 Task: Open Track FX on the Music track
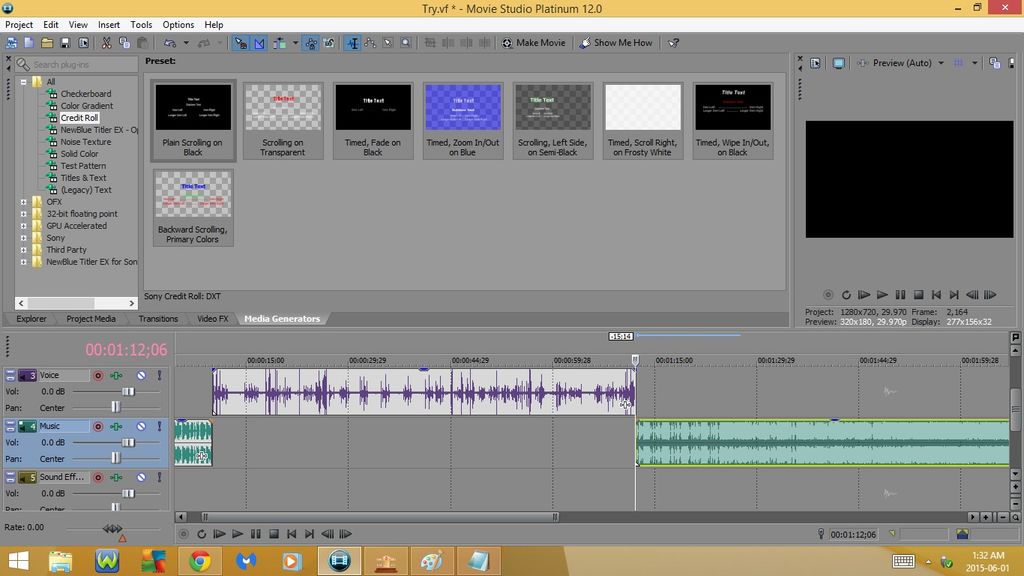(x=117, y=426)
